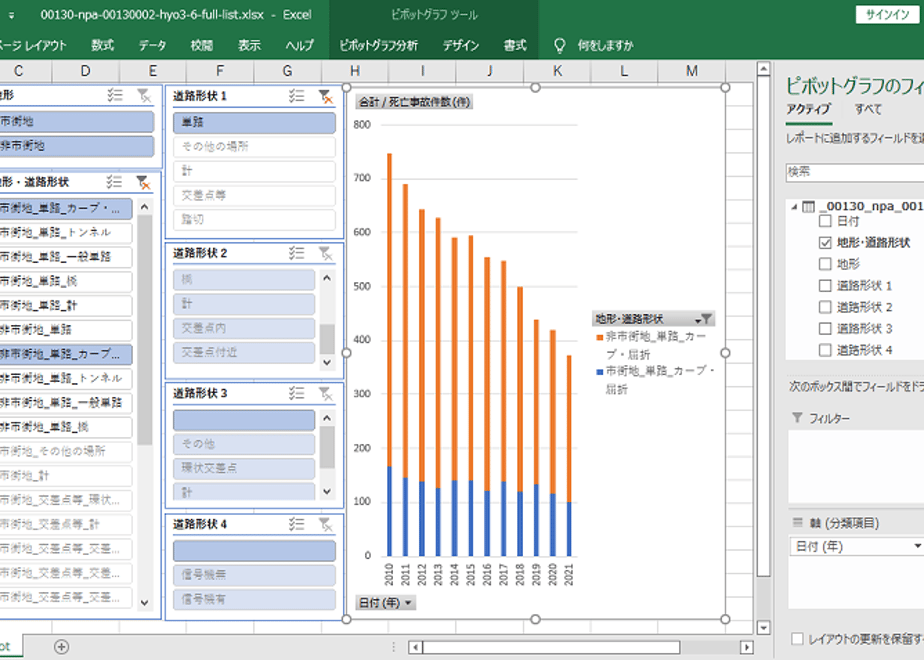Screen dimensions: 924x660
Task: Click the サインイン button
Action: pos(887,15)
